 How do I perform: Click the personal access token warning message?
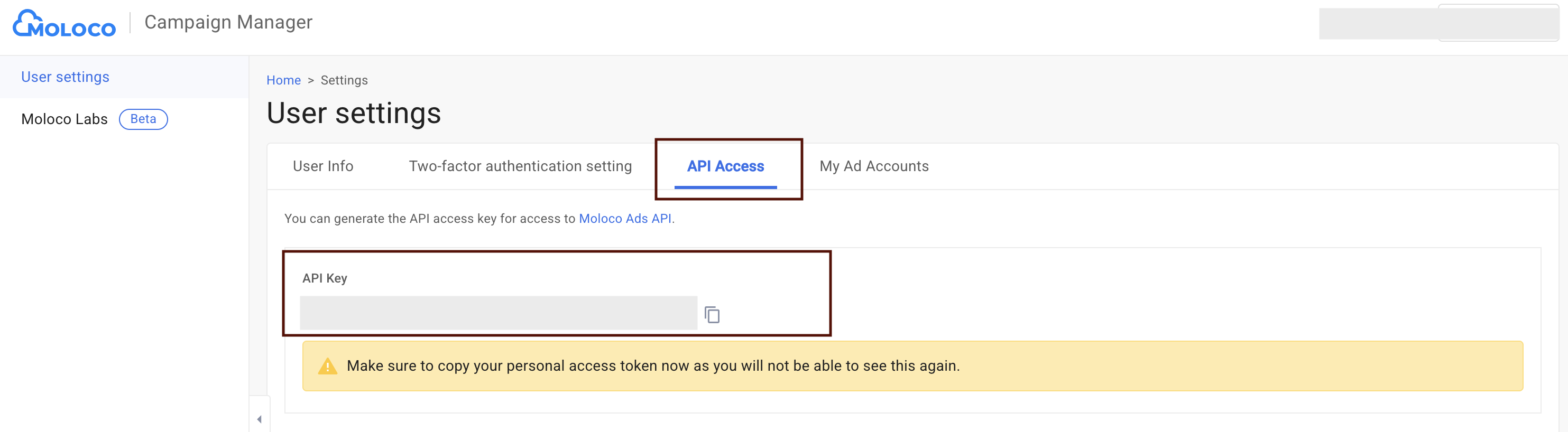click(x=652, y=367)
